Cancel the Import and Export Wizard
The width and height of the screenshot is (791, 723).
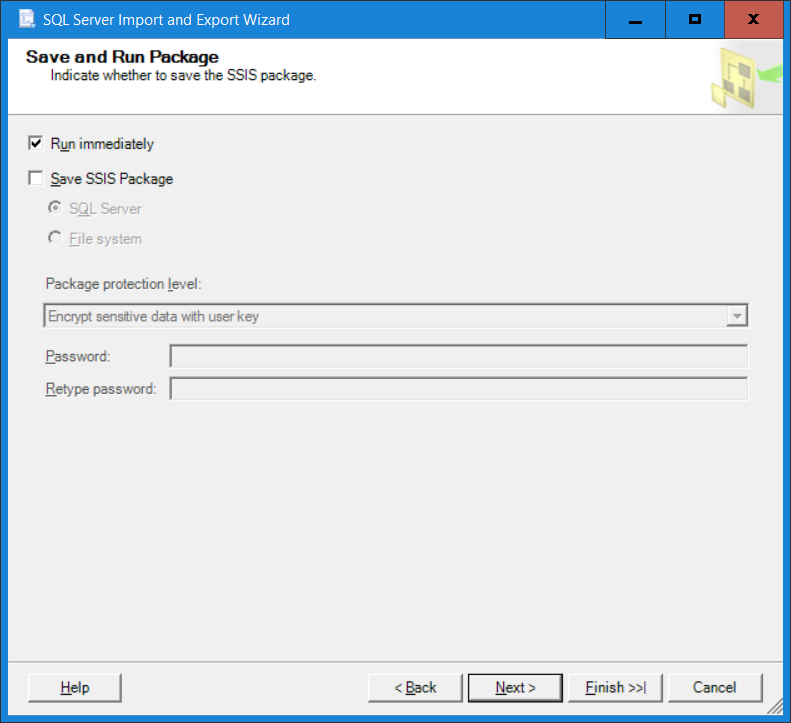[x=715, y=688]
